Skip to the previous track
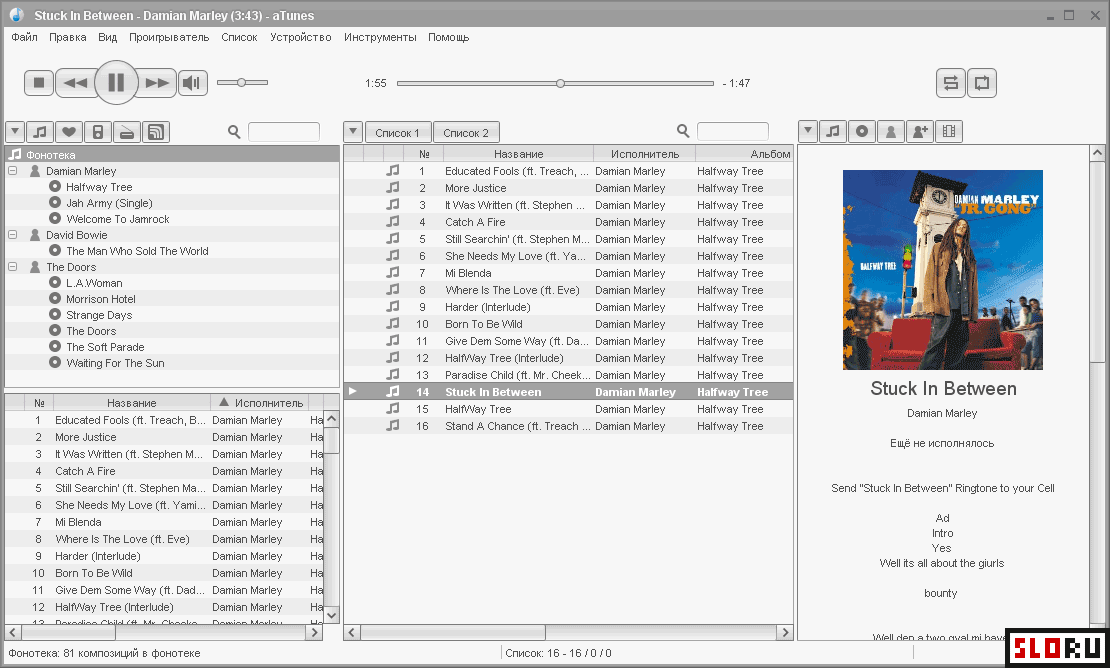Viewport: 1110px width, 668px height. 75,83
